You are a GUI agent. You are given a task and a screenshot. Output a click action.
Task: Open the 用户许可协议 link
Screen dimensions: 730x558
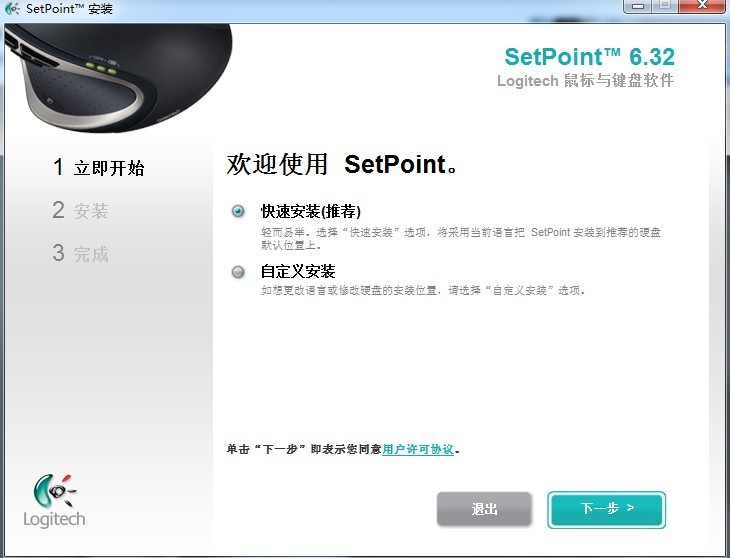[x=418, y=450]
